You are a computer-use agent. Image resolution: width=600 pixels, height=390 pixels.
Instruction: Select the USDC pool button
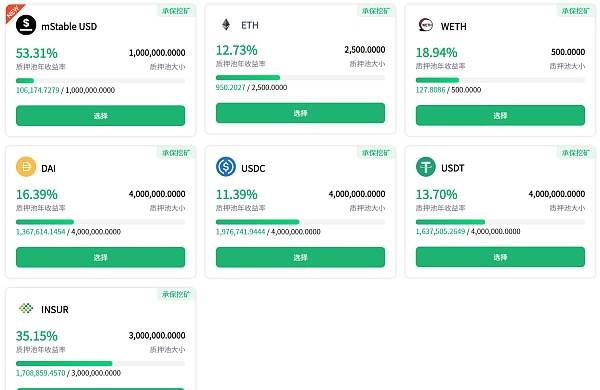[300, 257]
